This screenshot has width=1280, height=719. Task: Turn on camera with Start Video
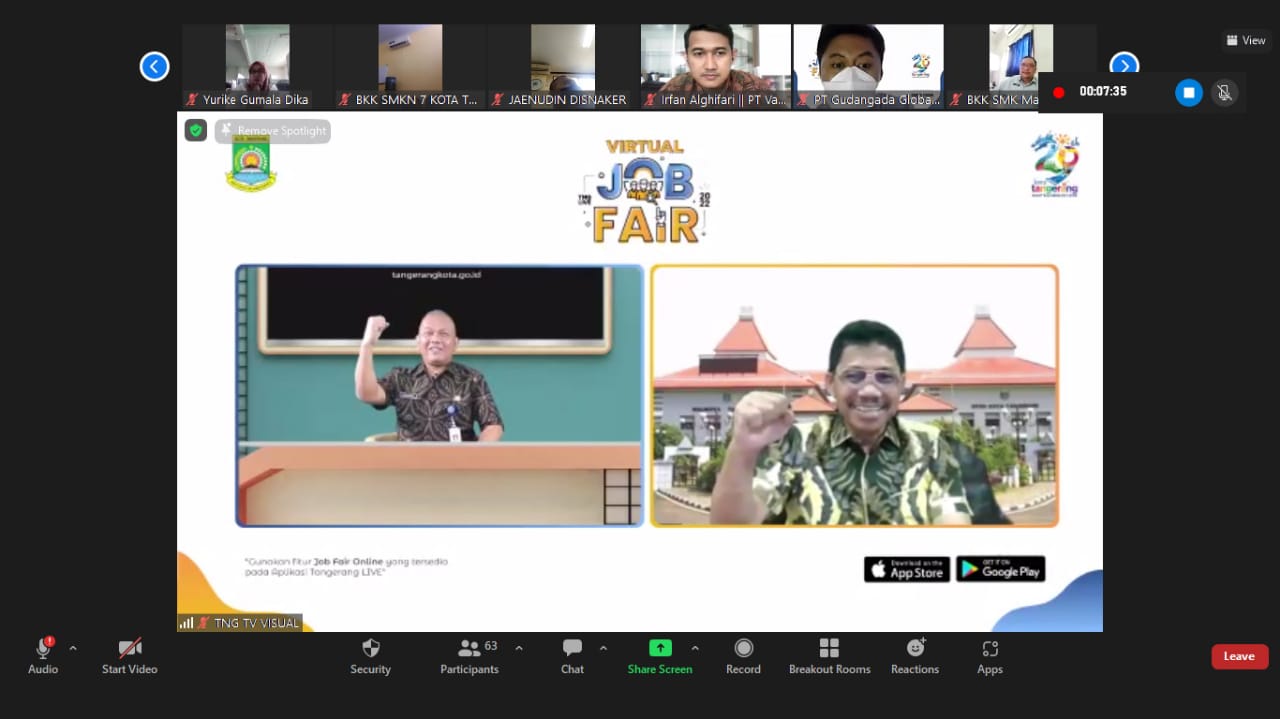point(129,656)
